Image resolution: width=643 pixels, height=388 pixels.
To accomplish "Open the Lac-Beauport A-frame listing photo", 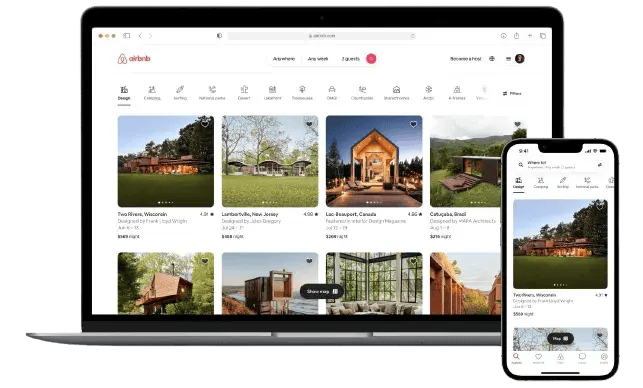I will (374, 161).
